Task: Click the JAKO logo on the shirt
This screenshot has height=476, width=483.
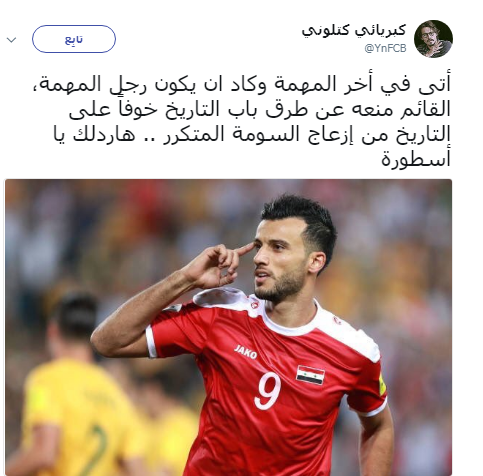Action: [x=245, y=352]
